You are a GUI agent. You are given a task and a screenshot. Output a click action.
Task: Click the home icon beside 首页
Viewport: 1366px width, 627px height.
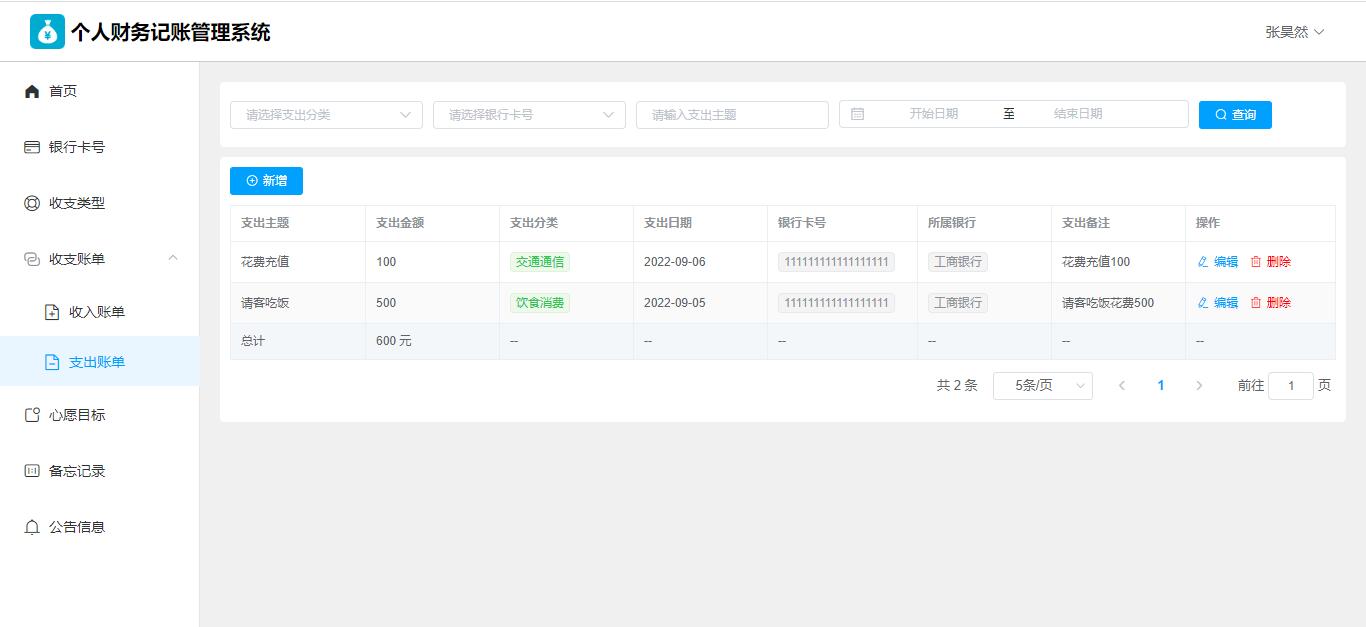coord(32,91)
